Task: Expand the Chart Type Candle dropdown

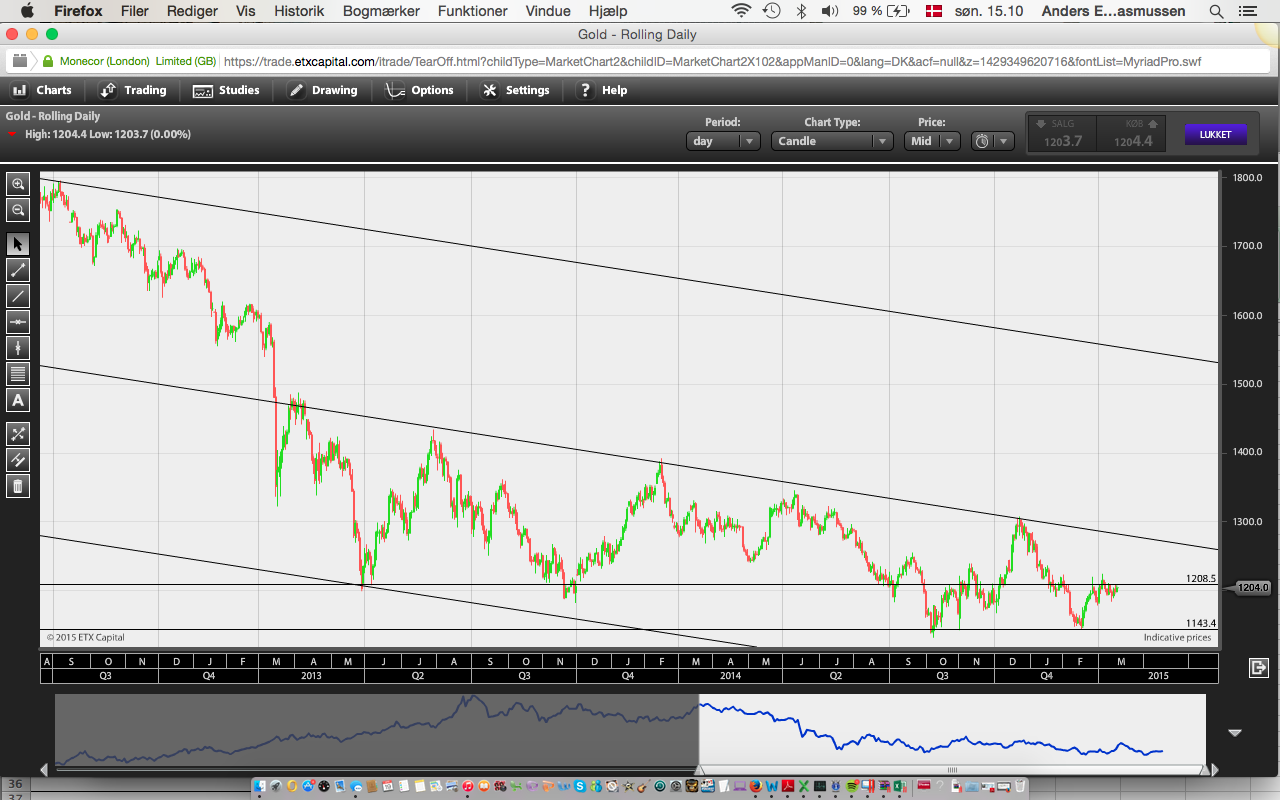Action: click(832, 141)
